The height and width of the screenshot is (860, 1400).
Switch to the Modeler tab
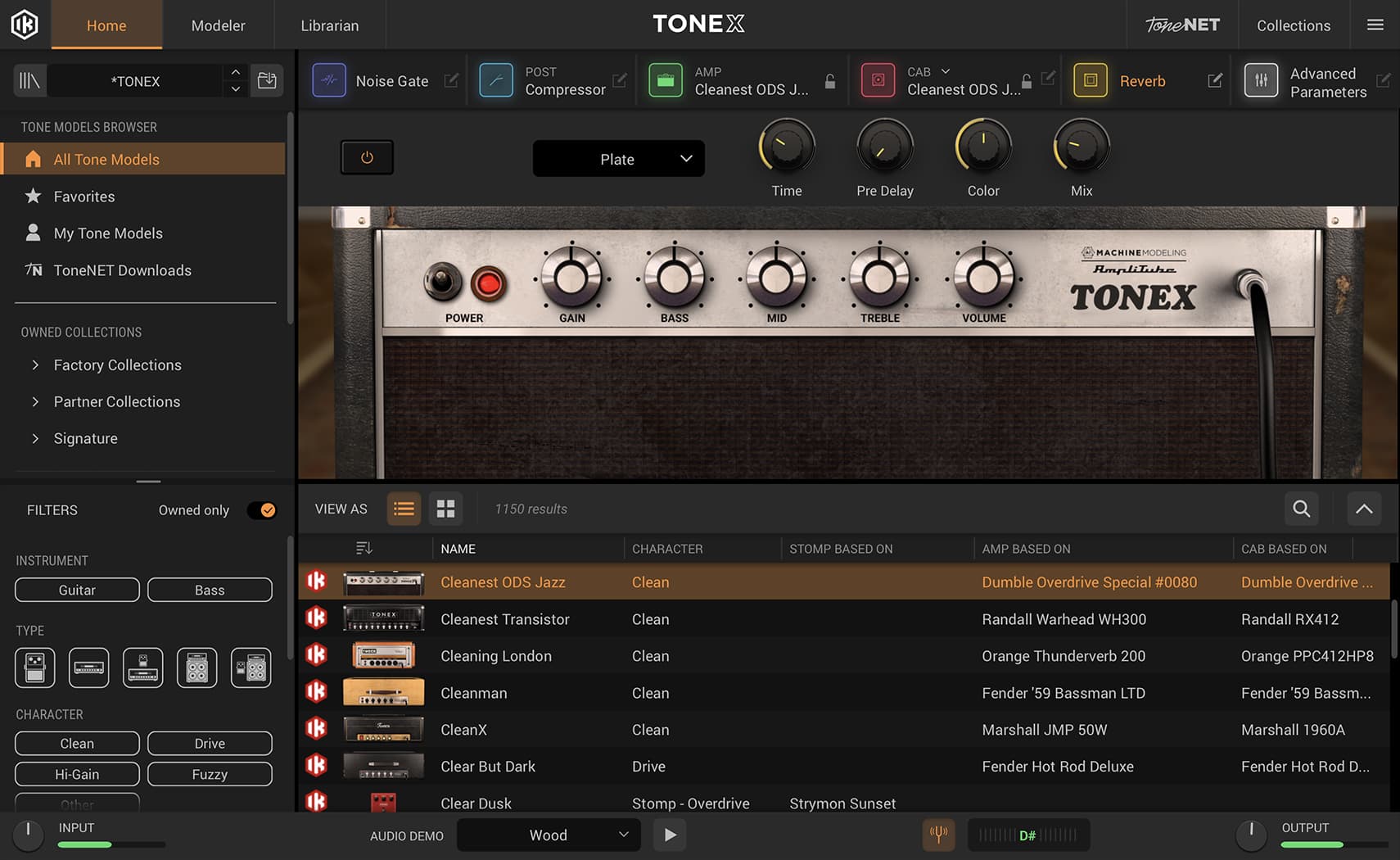point(218,25)
